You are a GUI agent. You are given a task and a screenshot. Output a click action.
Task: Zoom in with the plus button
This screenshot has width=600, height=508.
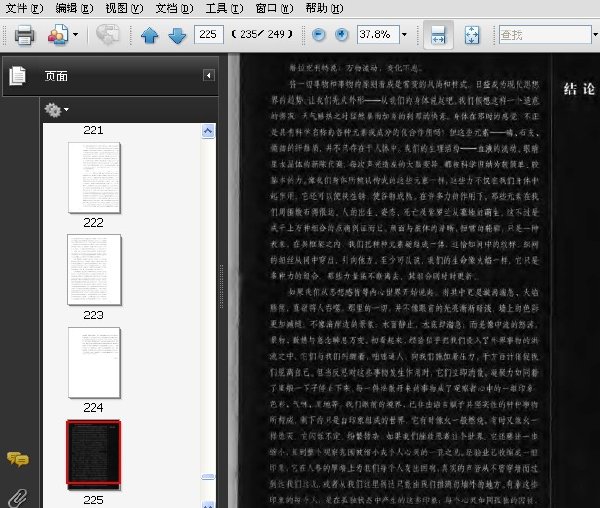pos(342,35)
